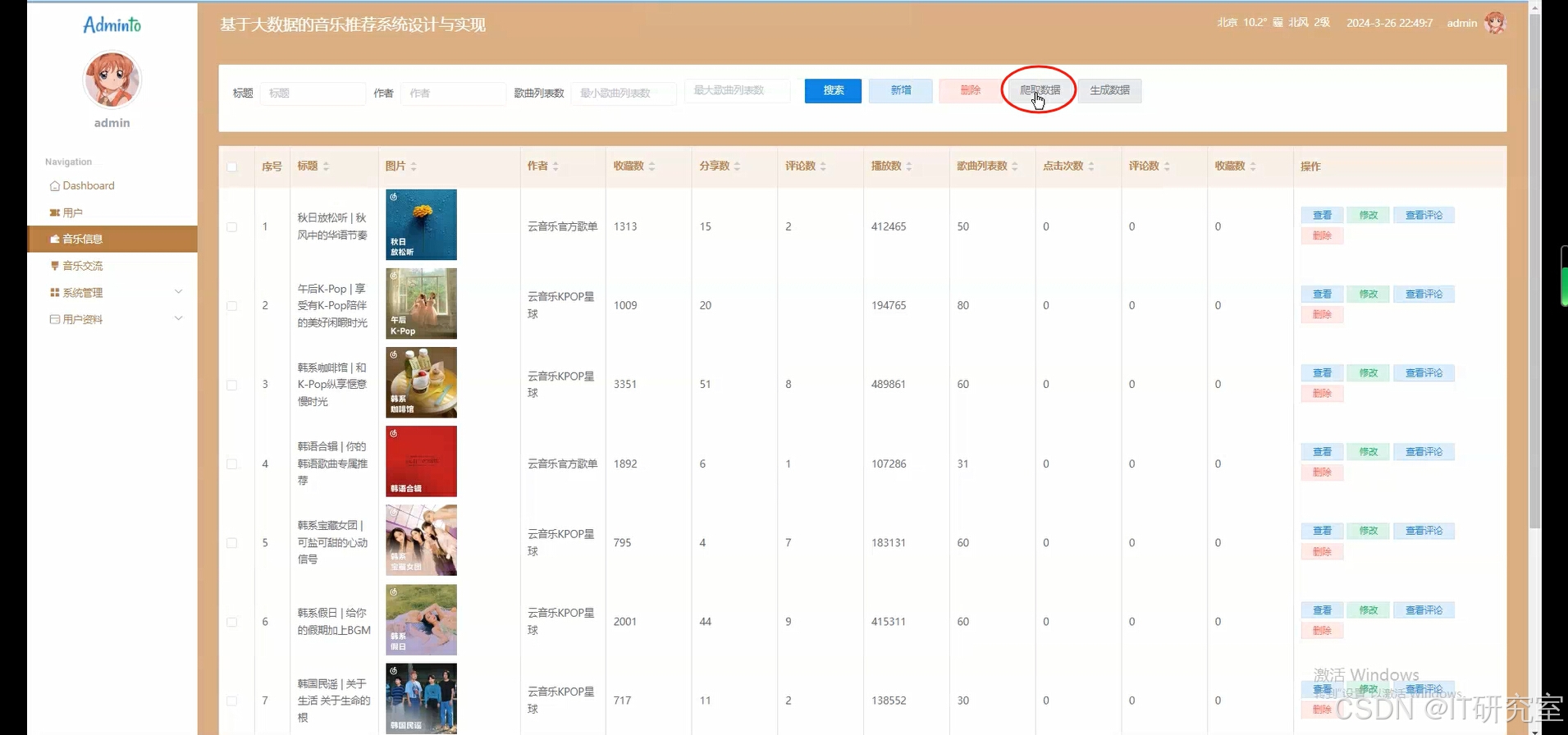
Task: Click the 生成数据 button
Action: [x=1109, y=90]
